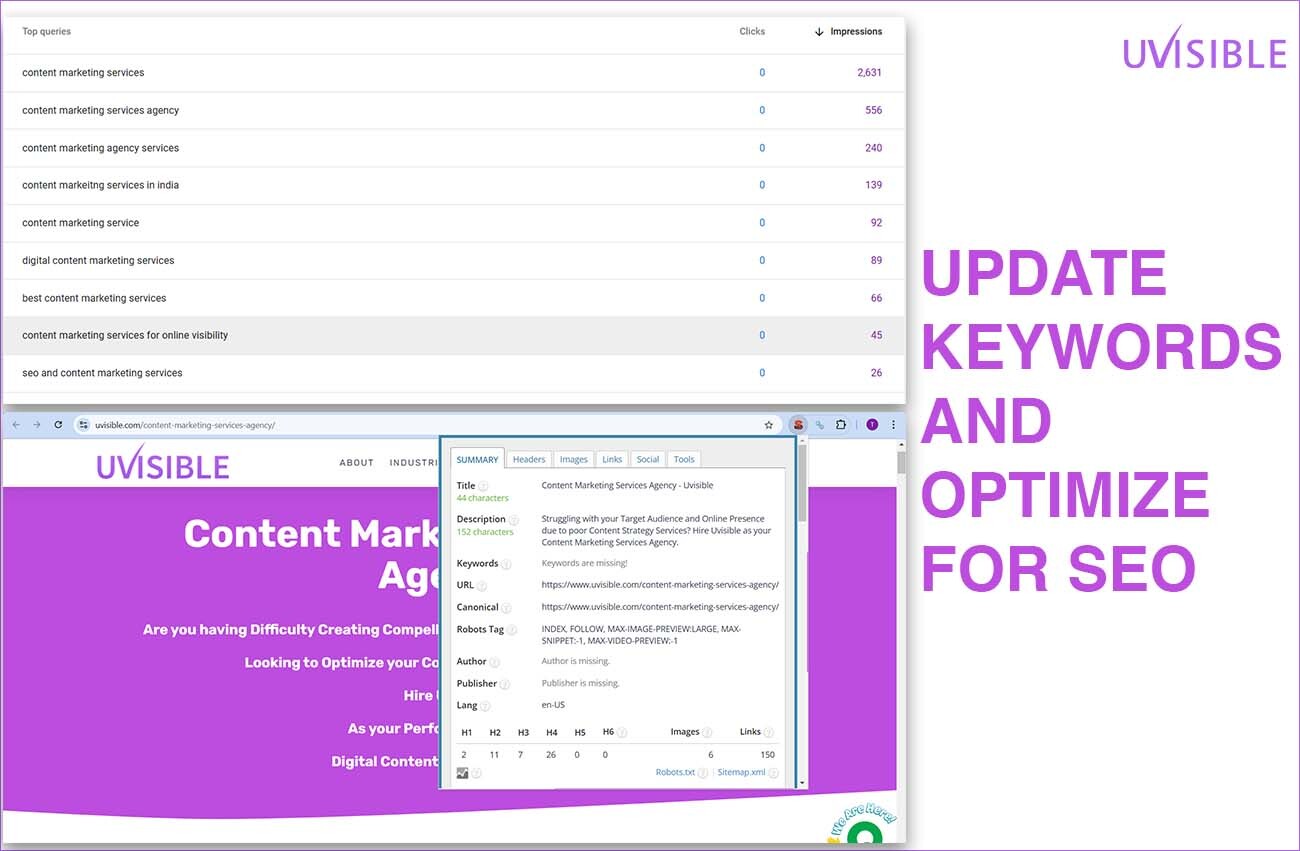Click help icon beside URL label

482,586
